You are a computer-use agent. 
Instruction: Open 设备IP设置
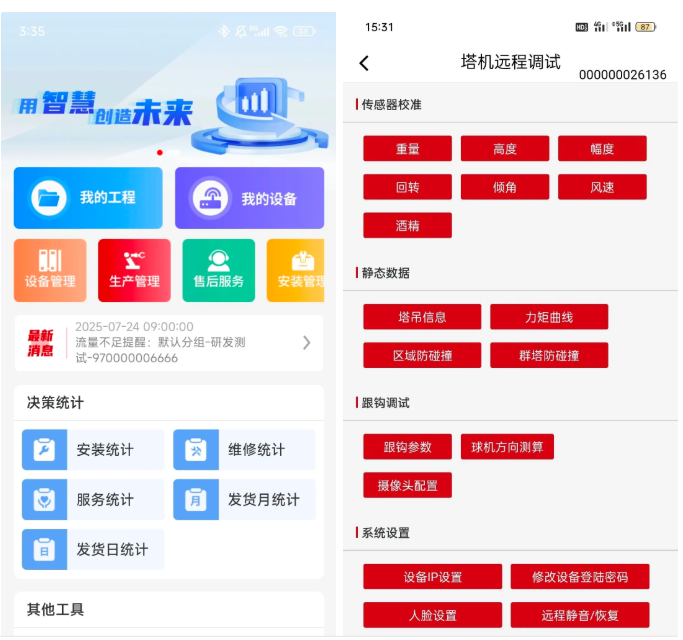(x=432, y=577)
